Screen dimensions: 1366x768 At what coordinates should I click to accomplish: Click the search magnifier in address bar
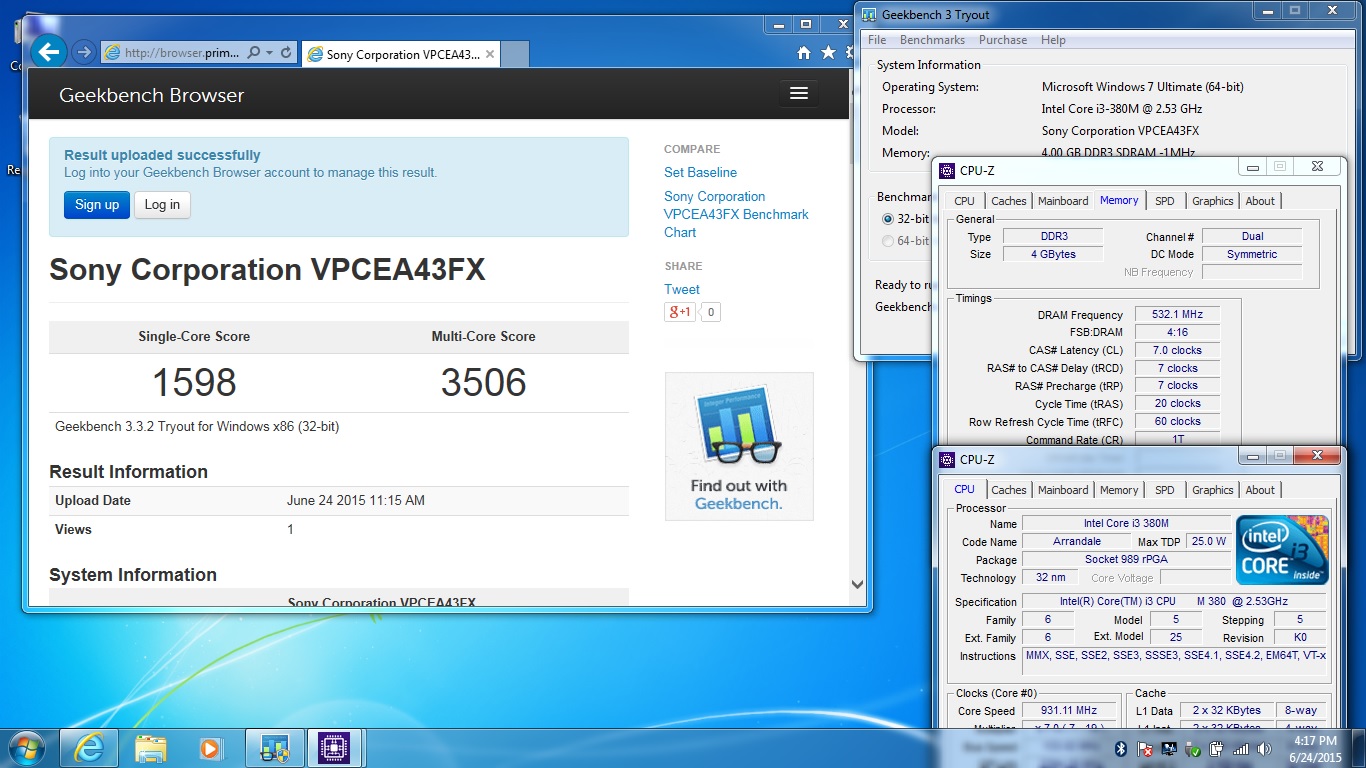(x=253, y=53)
